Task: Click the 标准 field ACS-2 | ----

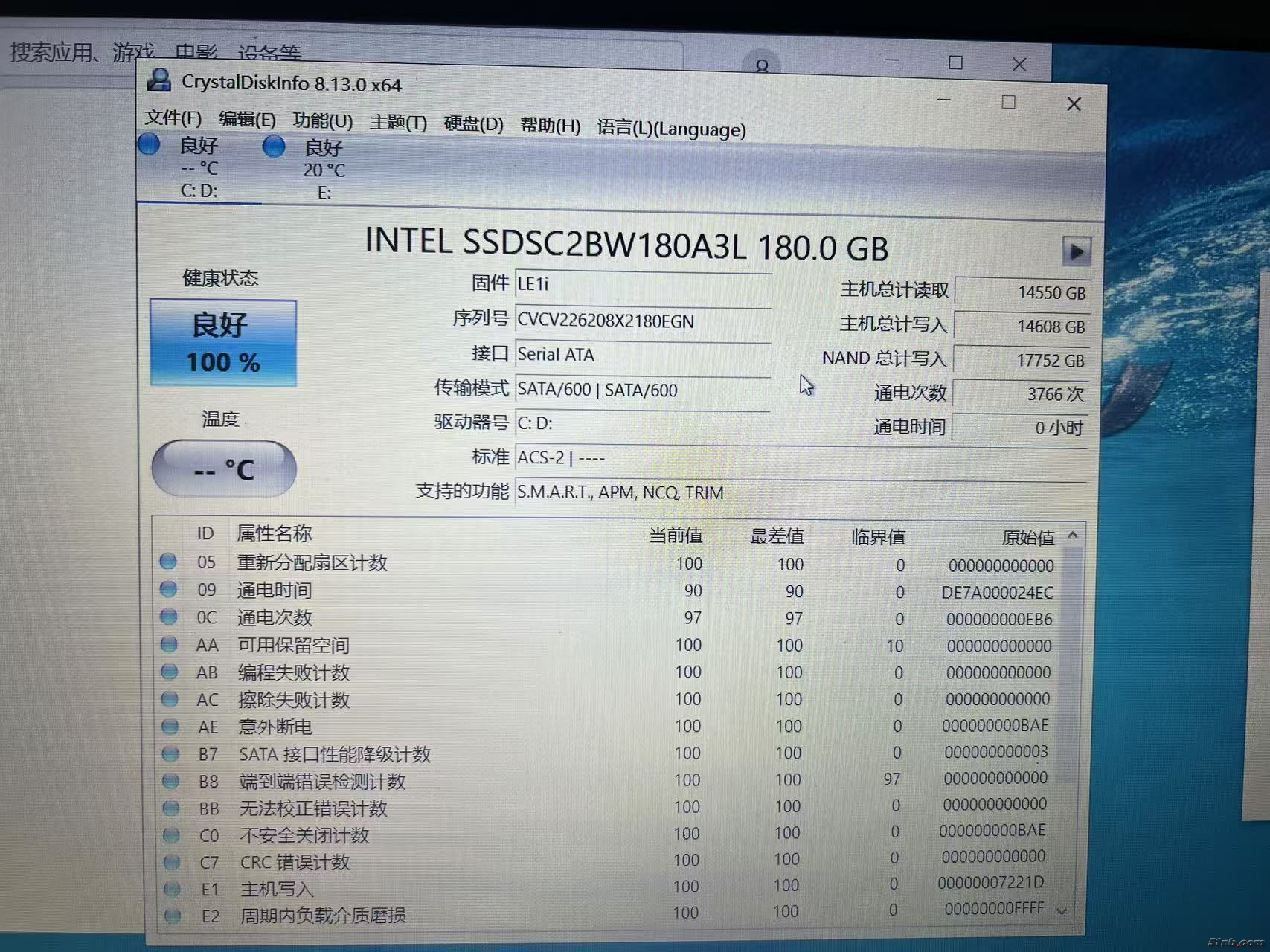Action: click(801, 458)
